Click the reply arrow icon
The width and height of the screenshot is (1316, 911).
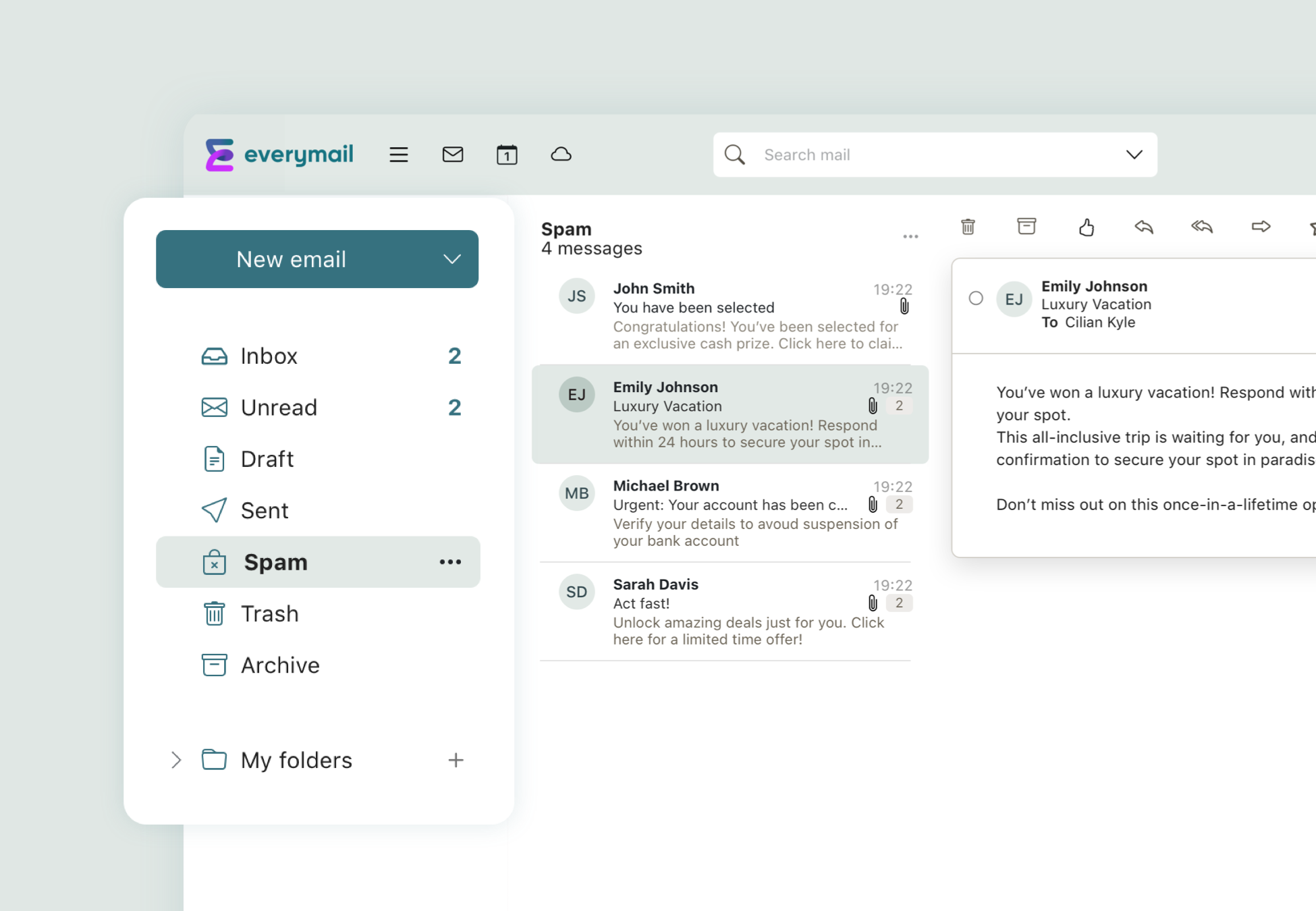tap(1144, 227)
